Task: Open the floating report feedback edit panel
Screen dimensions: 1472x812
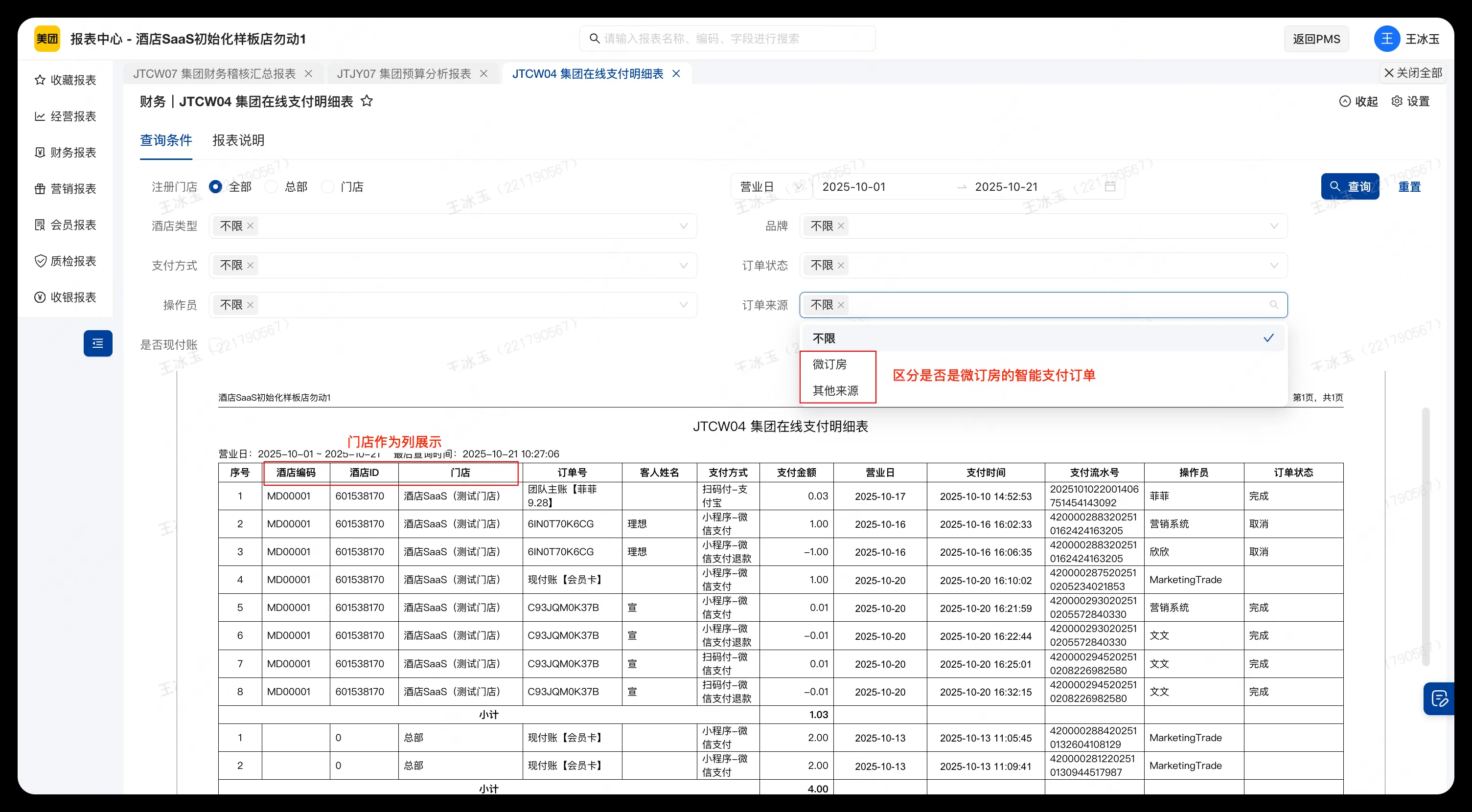Action: [x=1439, y=699]
